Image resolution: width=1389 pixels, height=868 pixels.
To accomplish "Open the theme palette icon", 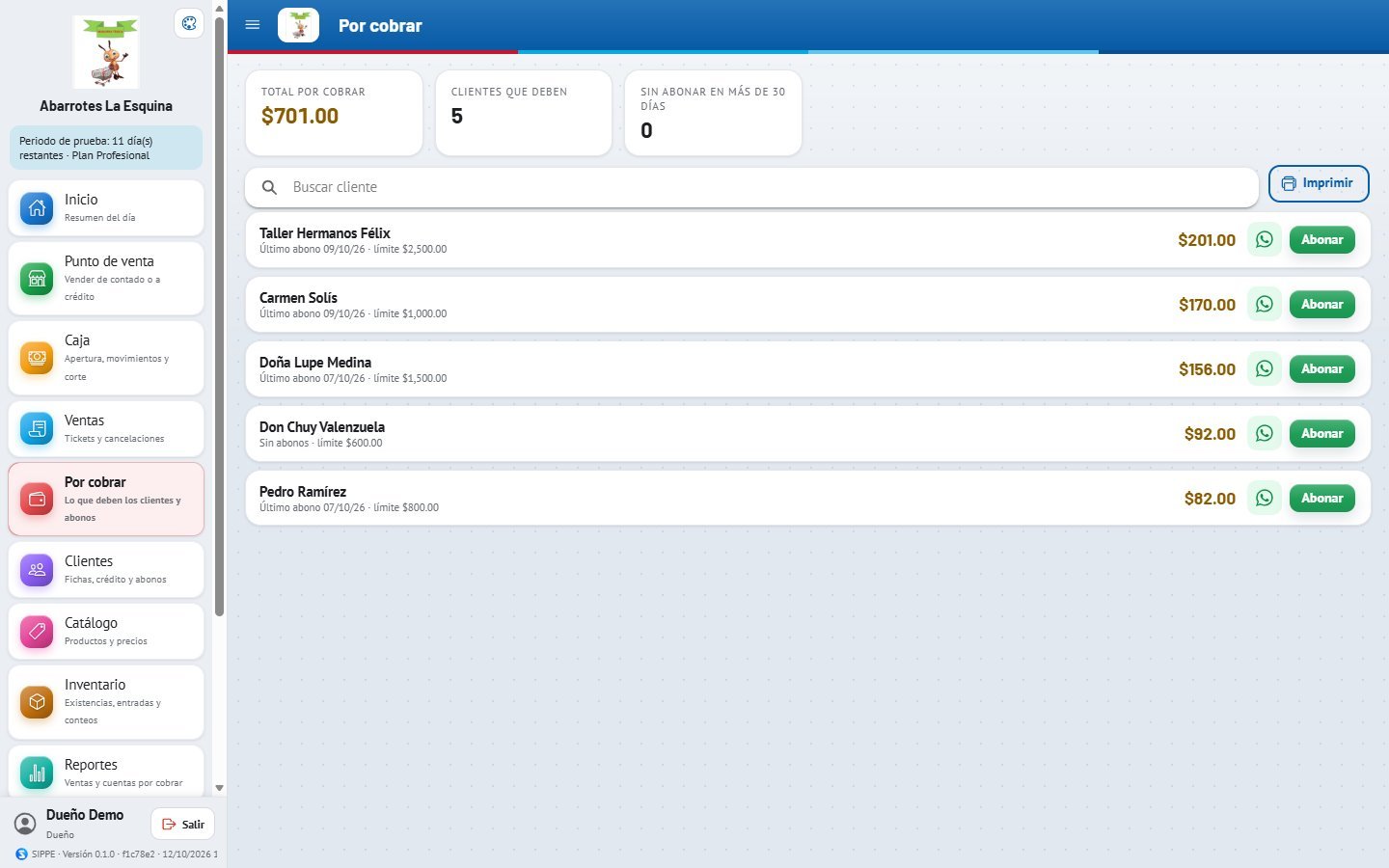I will click(189, 24).
